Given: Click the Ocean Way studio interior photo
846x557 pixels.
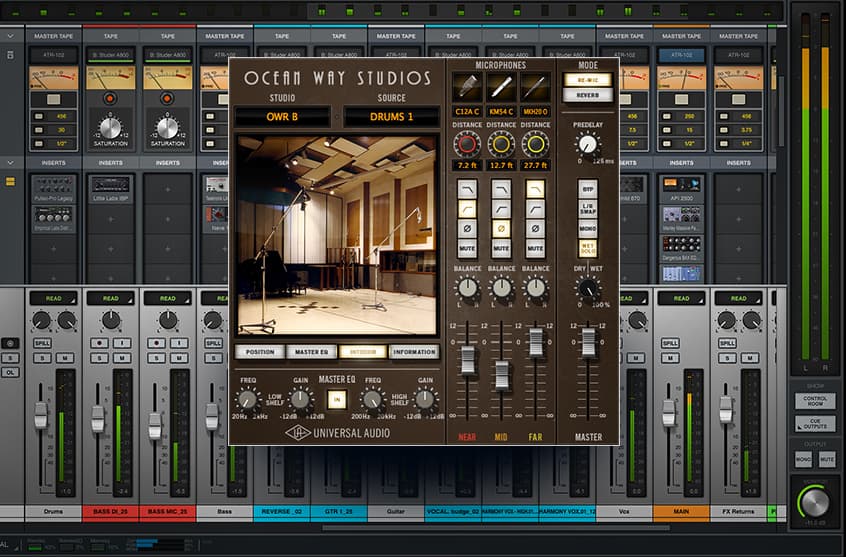Looking at the screenshot, I should 337,235.
